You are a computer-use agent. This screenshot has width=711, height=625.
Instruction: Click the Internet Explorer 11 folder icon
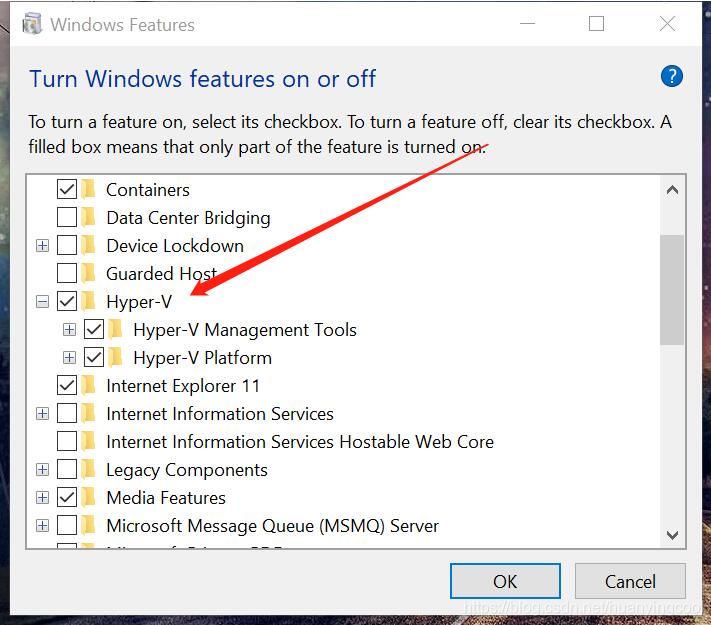(90, 385)
